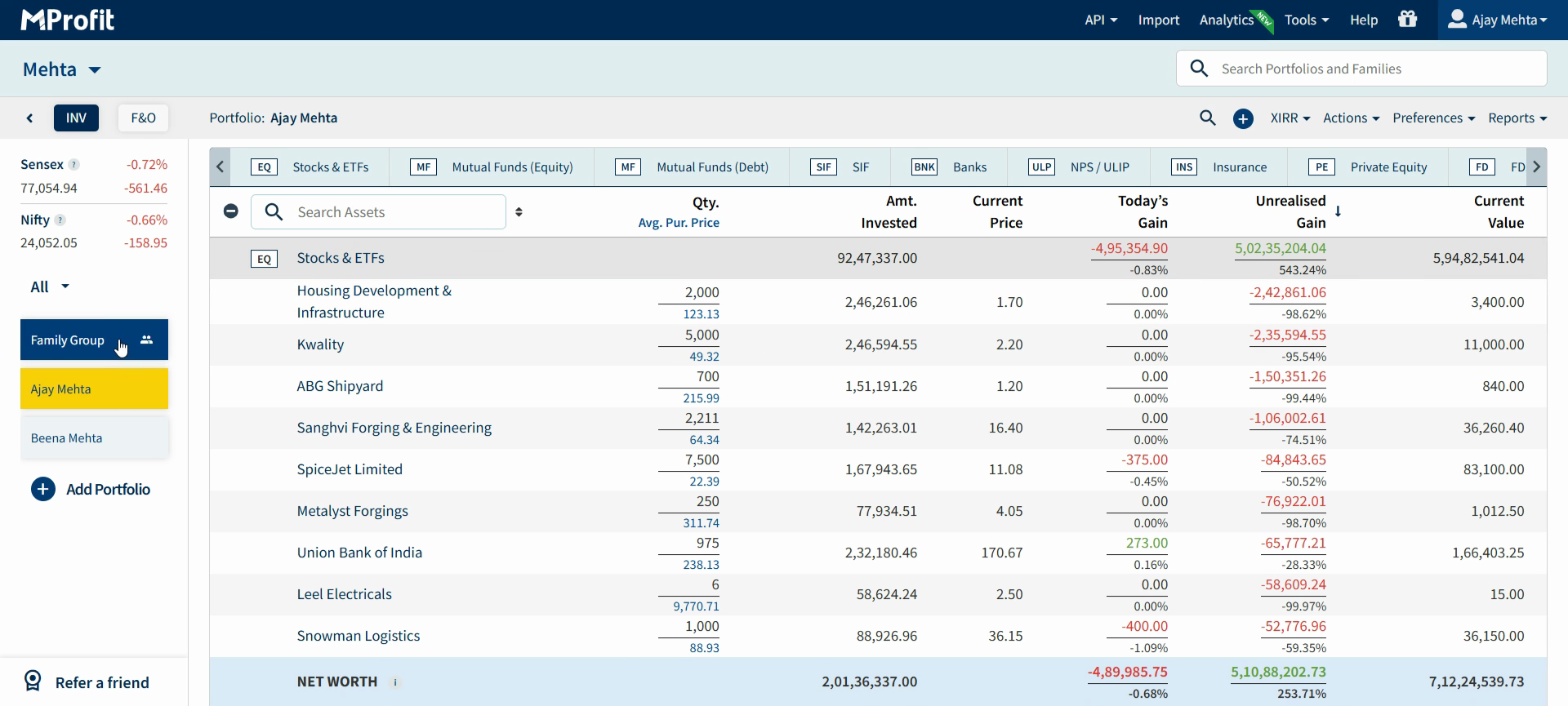Click the plus icon next to XIRR
The width and height of the screenshot is (1568, 706).
pyautogui.click(x=1243, y=118)
